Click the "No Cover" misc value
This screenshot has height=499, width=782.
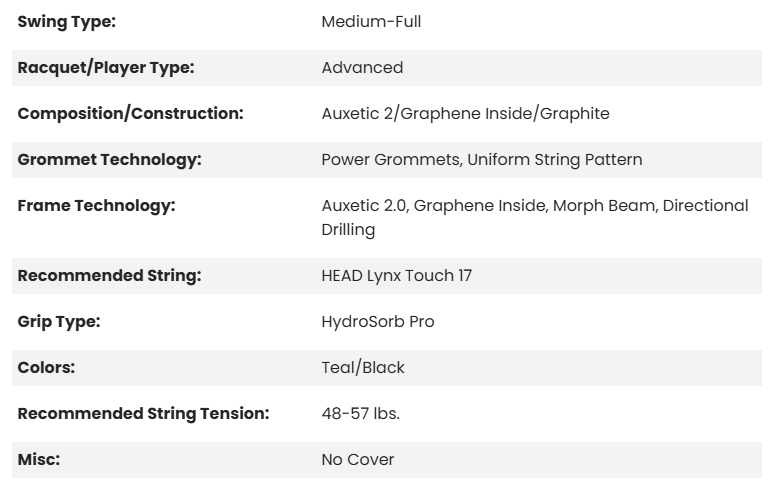(x=358, y=460)
